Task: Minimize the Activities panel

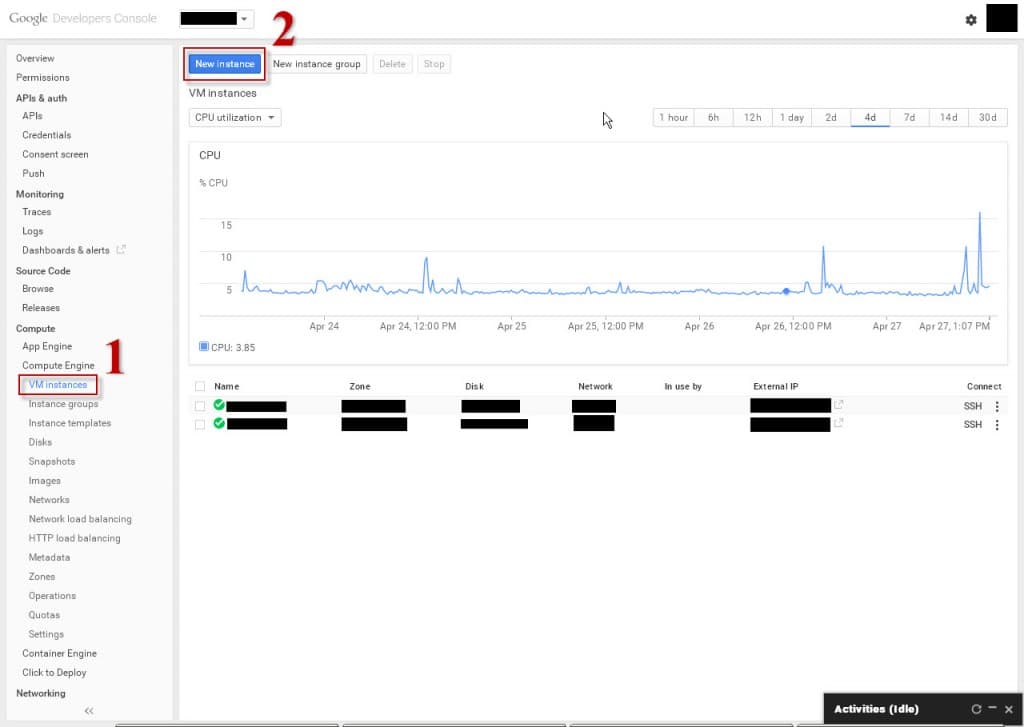Action: pos(992,709)
